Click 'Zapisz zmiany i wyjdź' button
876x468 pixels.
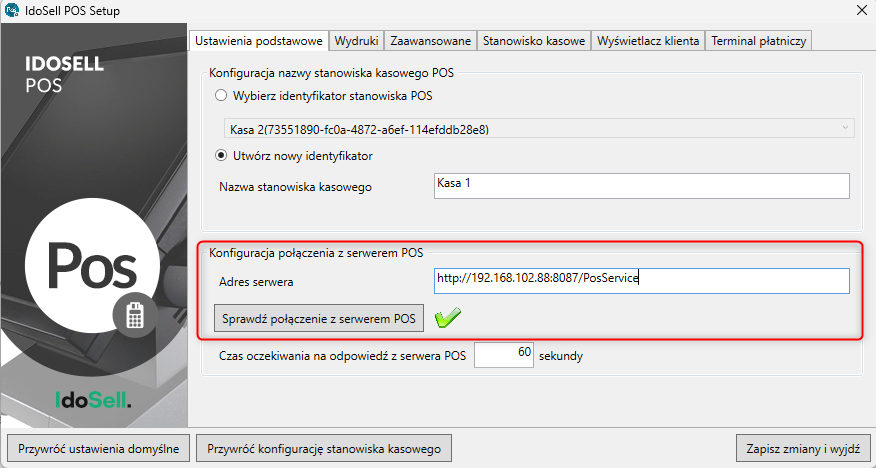pyautogui.click(x=803, y=448)
